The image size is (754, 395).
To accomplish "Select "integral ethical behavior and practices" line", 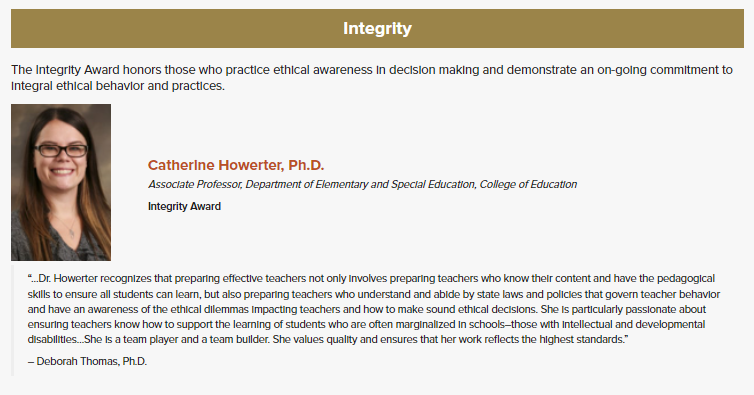I will point(118,86).
